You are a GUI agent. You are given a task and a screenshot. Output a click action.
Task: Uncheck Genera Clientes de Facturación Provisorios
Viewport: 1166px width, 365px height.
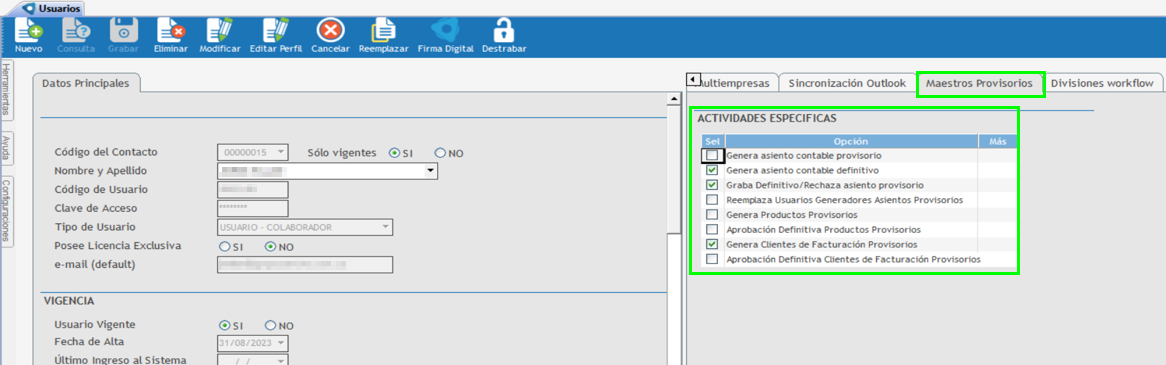(712, 244)
